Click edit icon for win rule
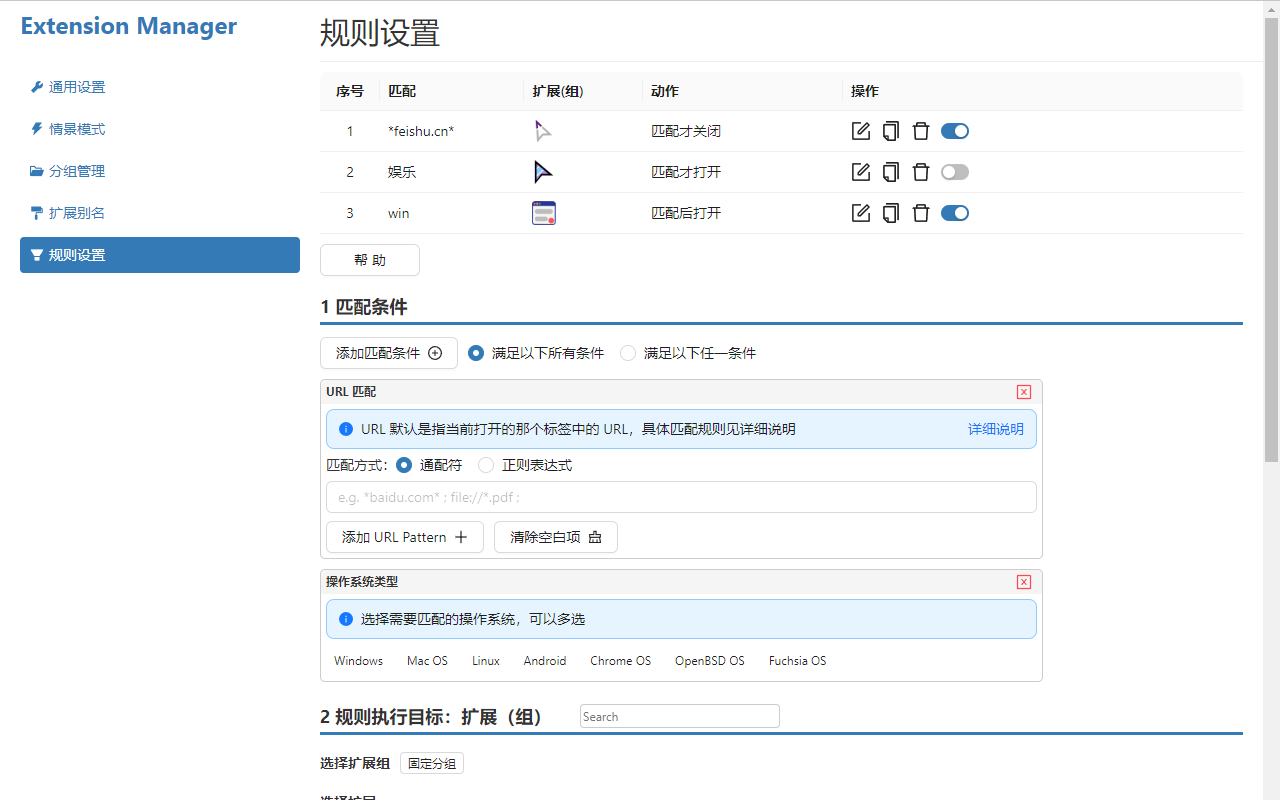The width and height of the screenshot is (1280, 800). coord(860,213)
